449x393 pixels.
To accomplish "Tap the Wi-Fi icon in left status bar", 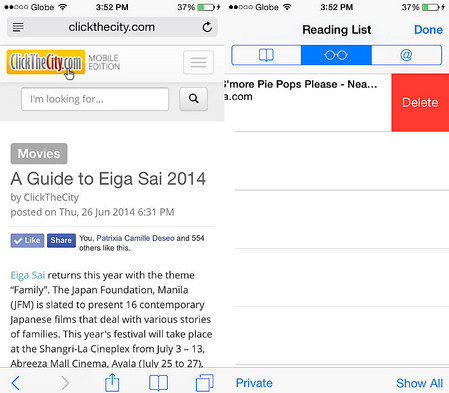I will 62,7.
